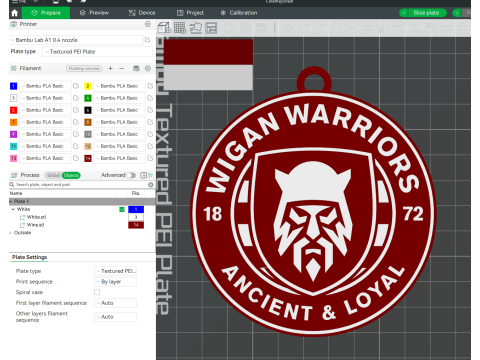
Task: Edit filament 13 preset icon
Action: click(x=76, y=158)
